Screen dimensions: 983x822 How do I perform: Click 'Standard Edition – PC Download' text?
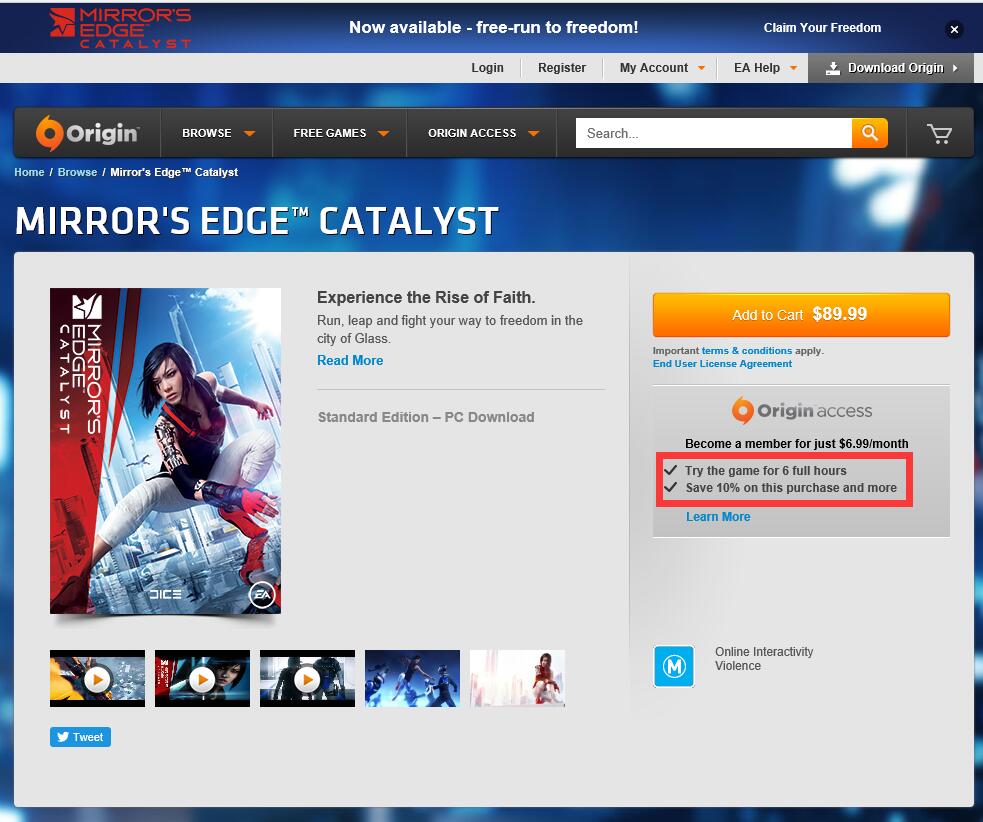click(426, 417)
